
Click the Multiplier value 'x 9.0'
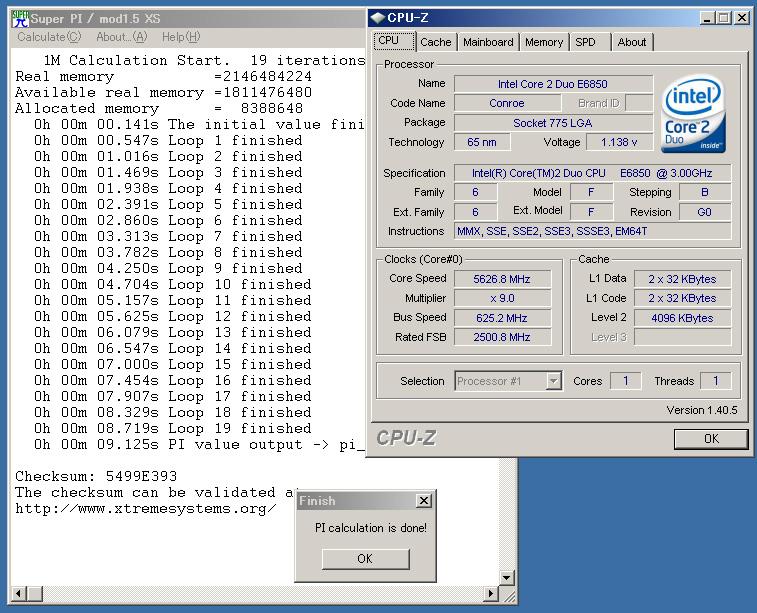[502, 298]
